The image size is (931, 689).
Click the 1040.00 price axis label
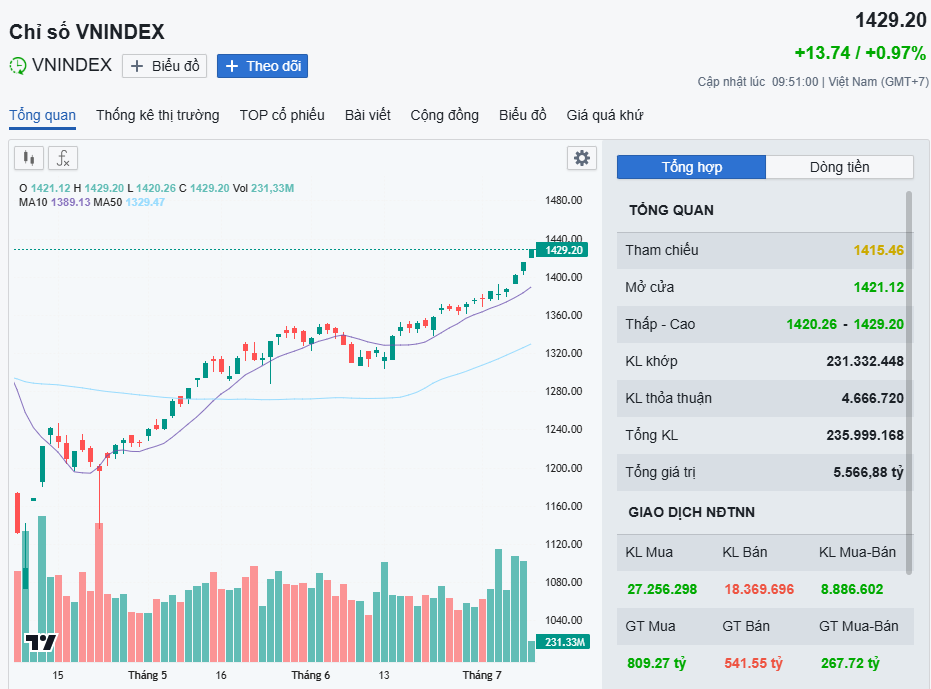[563, 620]
